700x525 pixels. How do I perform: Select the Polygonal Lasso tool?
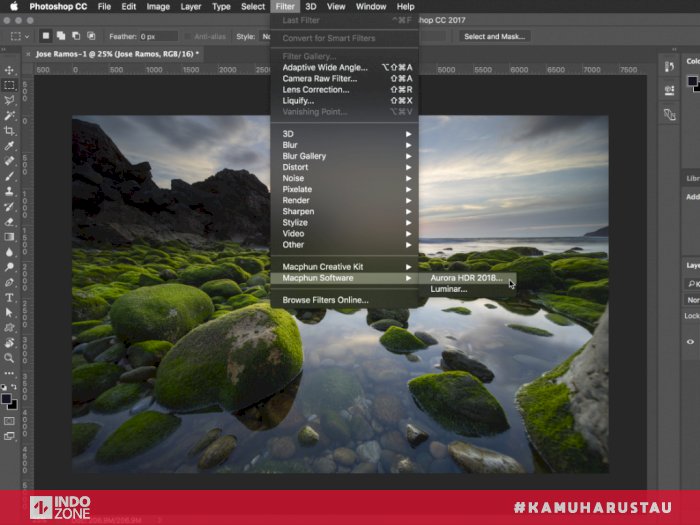point(9,100)
